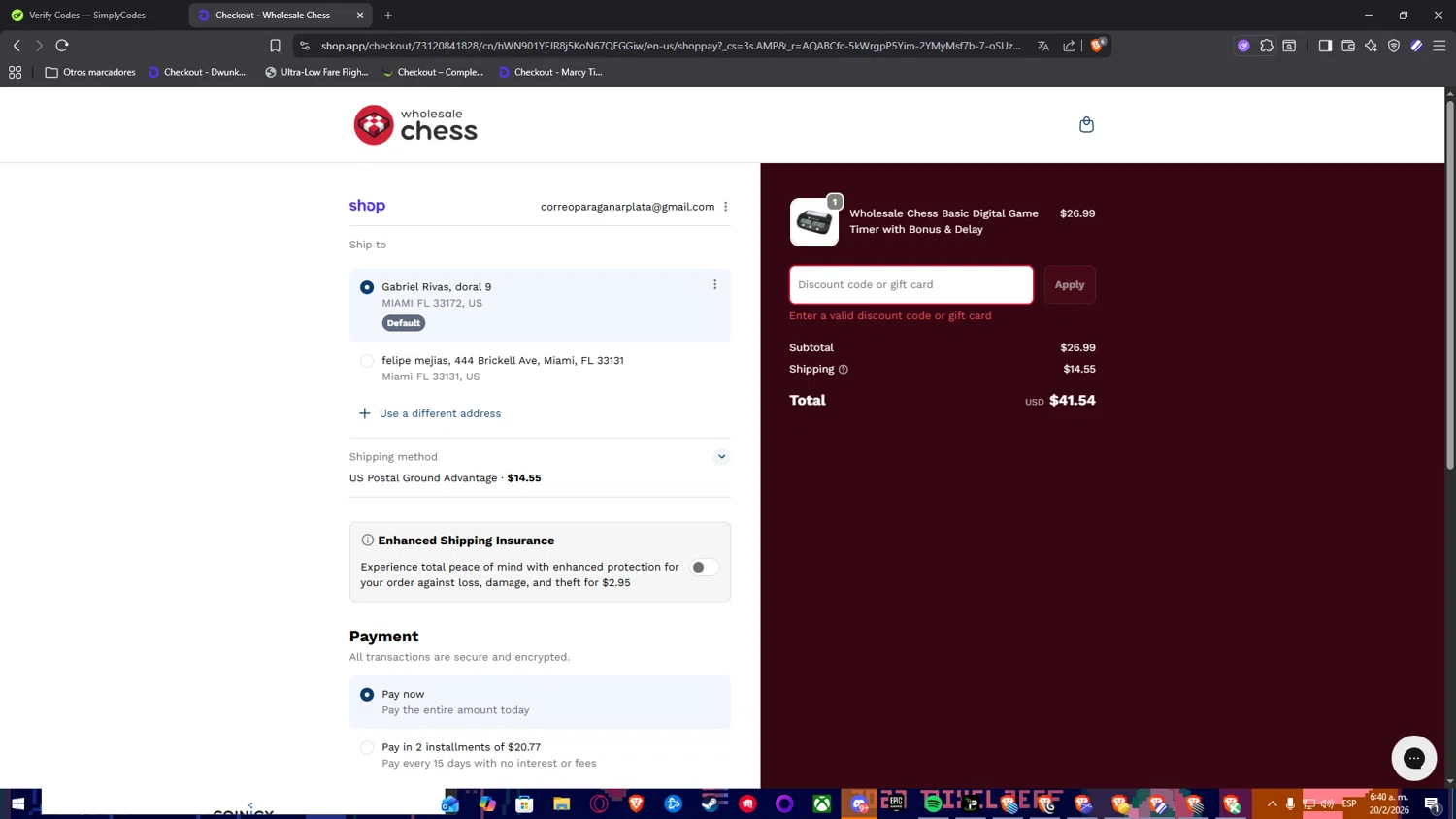Open Leo AI assistant icon

(x=1371, y=46)
